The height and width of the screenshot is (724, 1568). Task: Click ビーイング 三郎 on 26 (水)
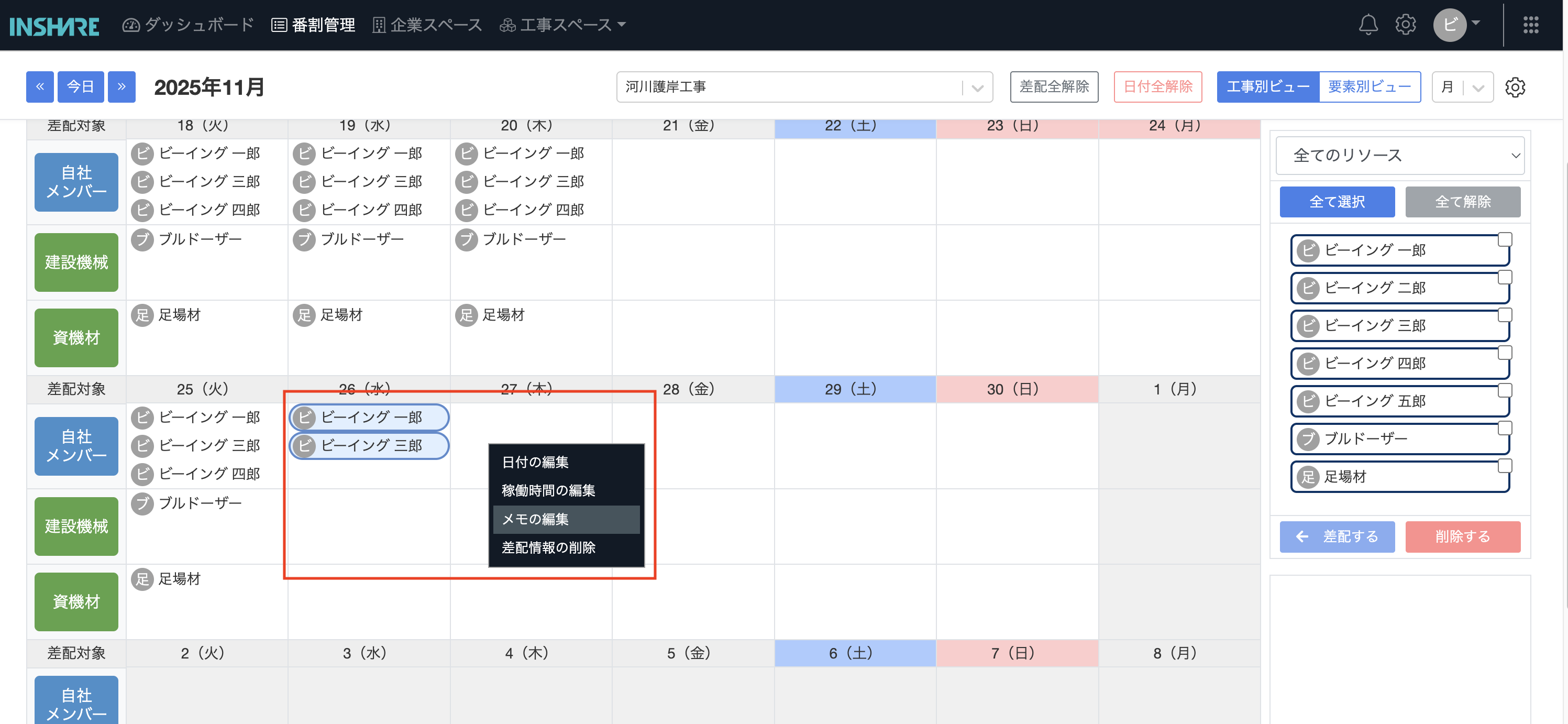coord(369,446)
